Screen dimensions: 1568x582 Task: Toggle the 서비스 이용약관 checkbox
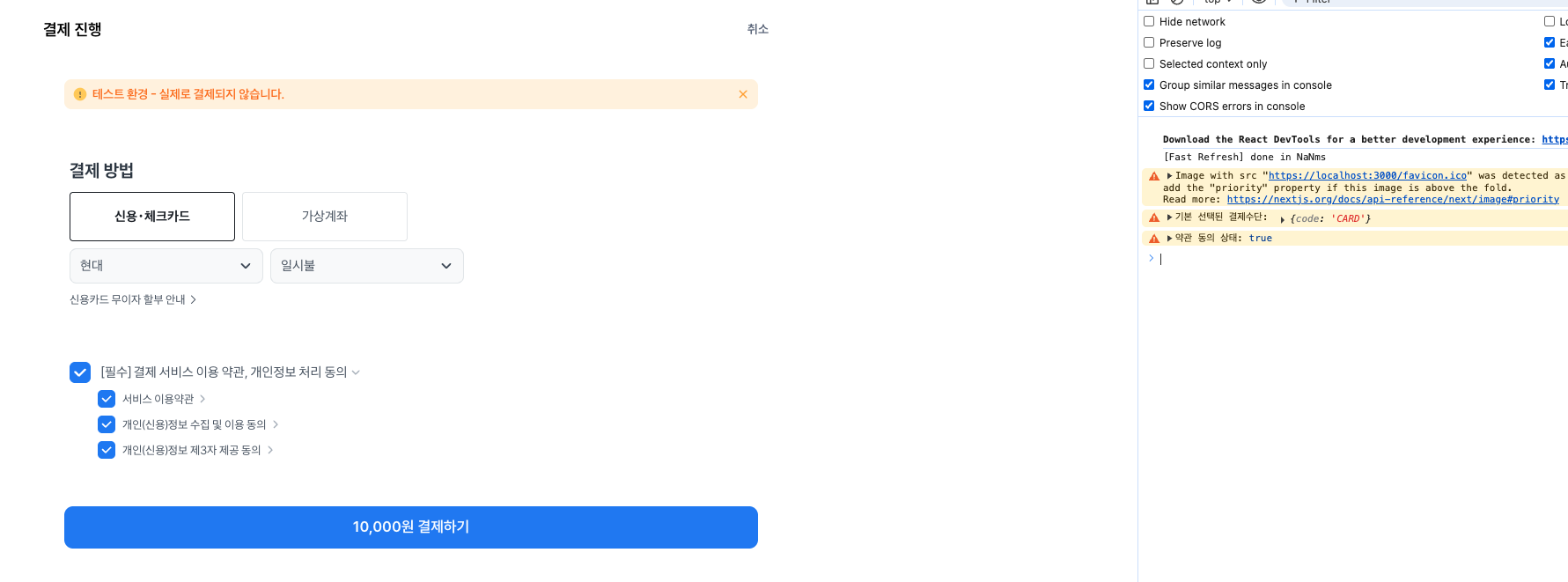coord(107,399)
